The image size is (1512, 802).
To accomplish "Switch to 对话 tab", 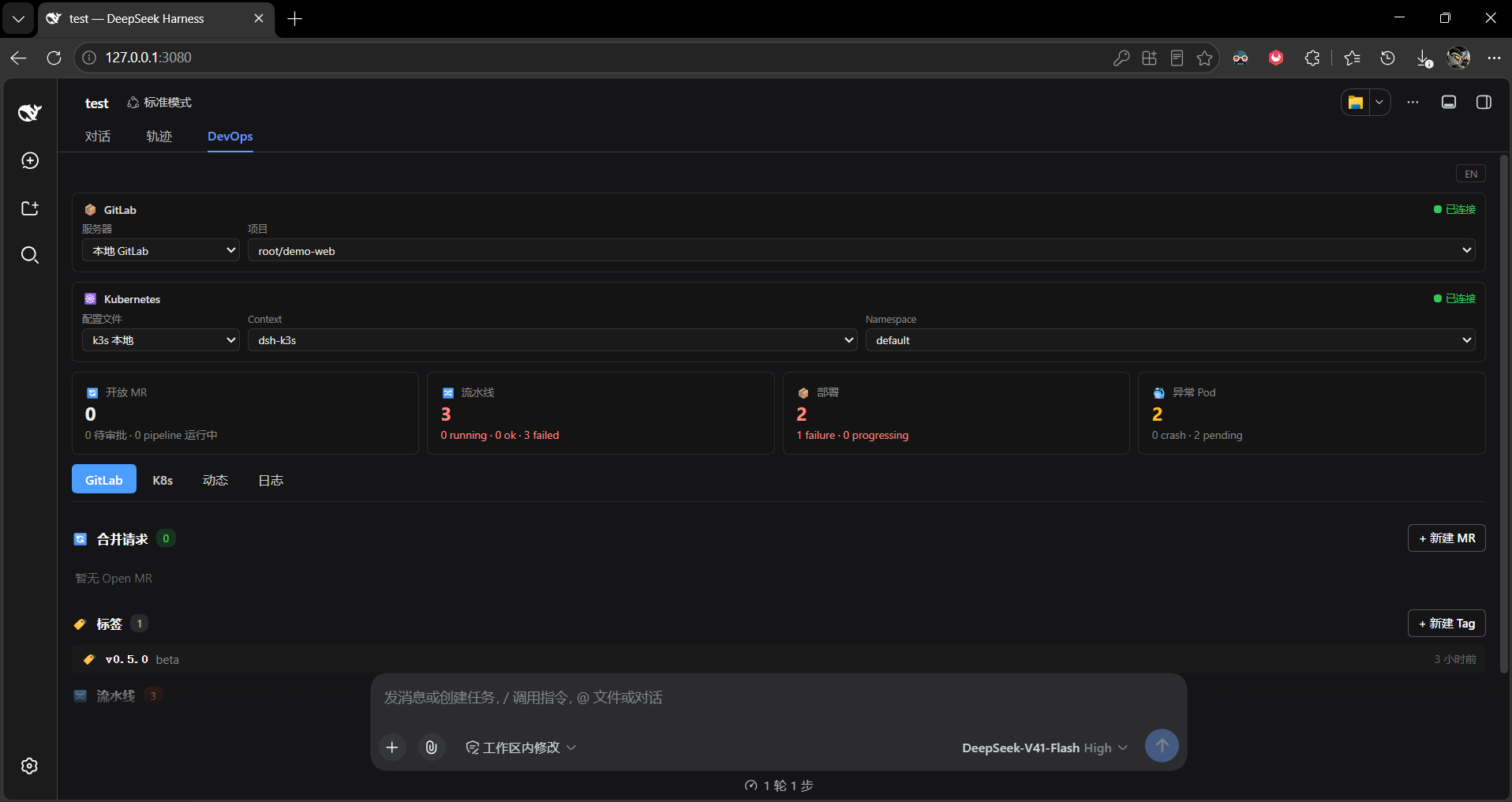I will (x=98, y=137).
